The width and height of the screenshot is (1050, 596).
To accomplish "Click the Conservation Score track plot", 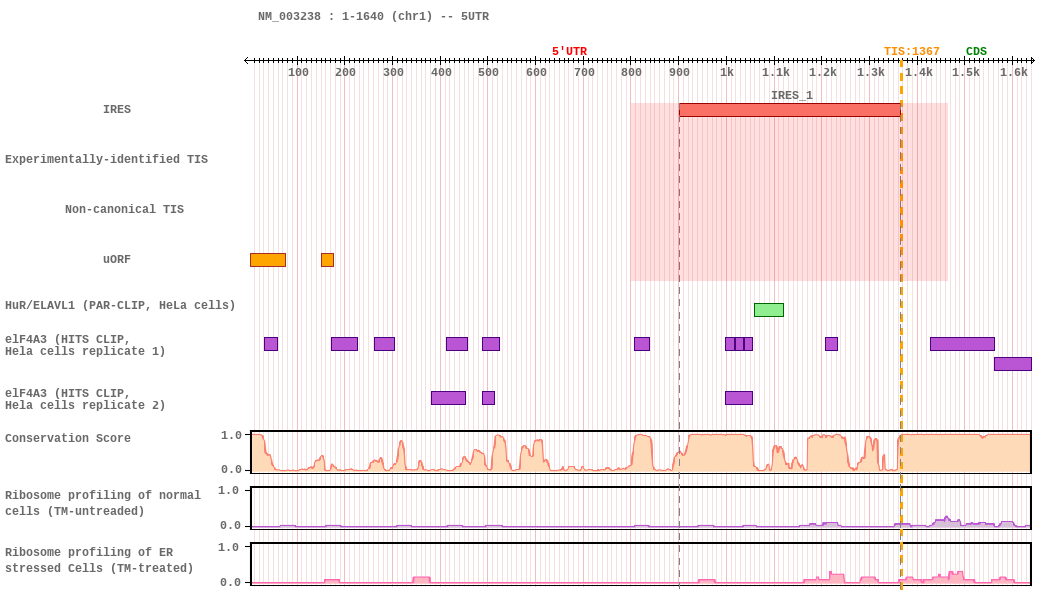I will click(640, 452).
